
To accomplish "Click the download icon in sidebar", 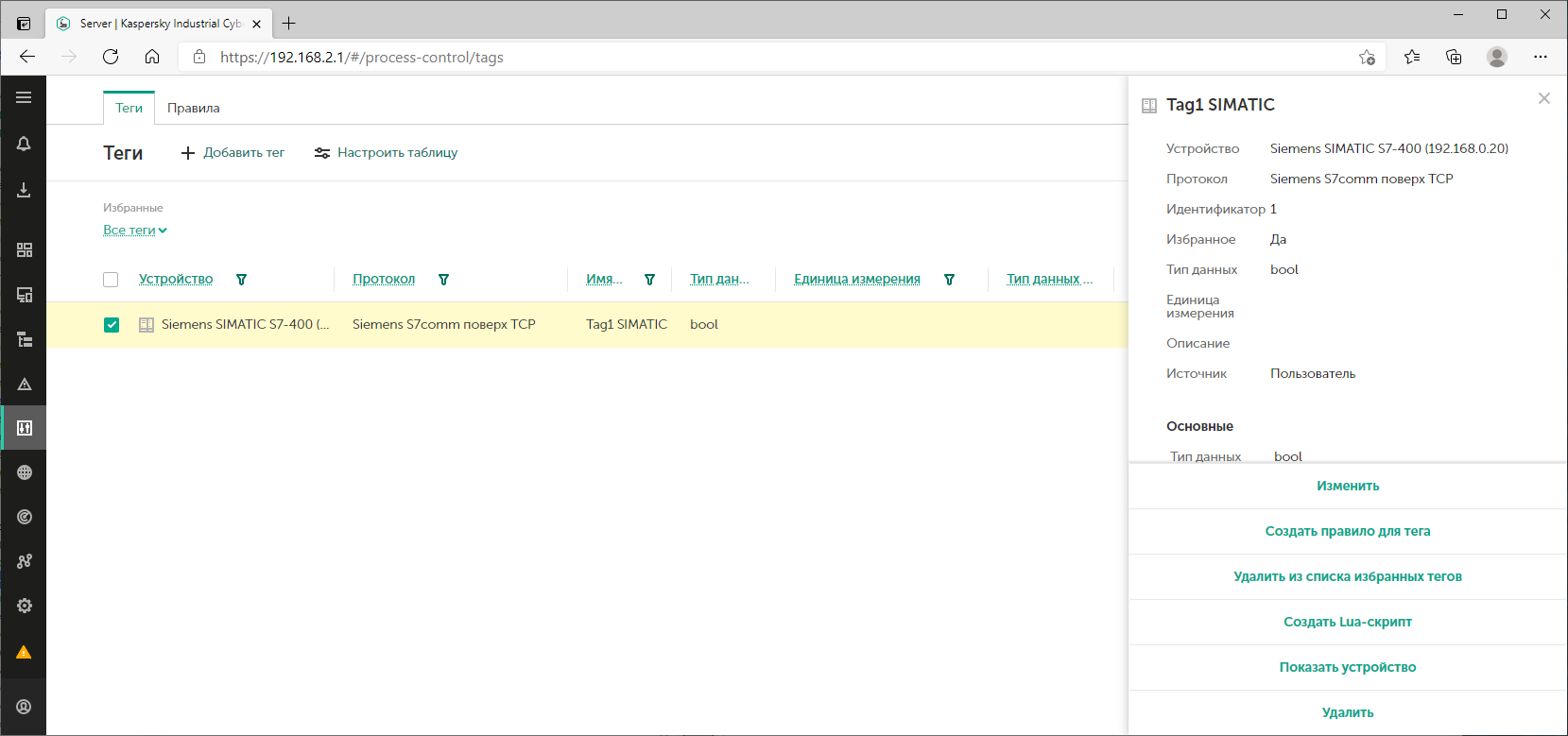I will coord(24,190).
